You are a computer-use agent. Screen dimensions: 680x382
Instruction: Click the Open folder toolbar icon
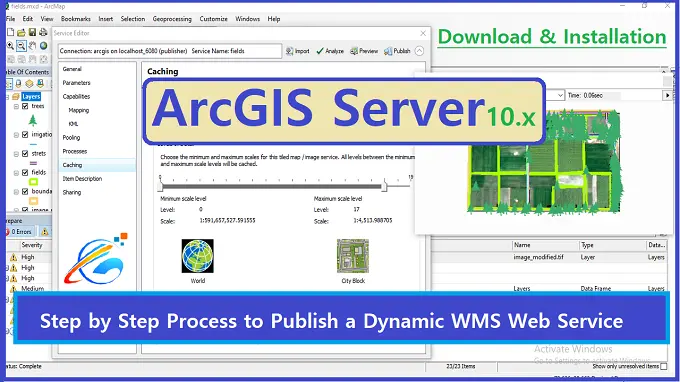(21, 32)
